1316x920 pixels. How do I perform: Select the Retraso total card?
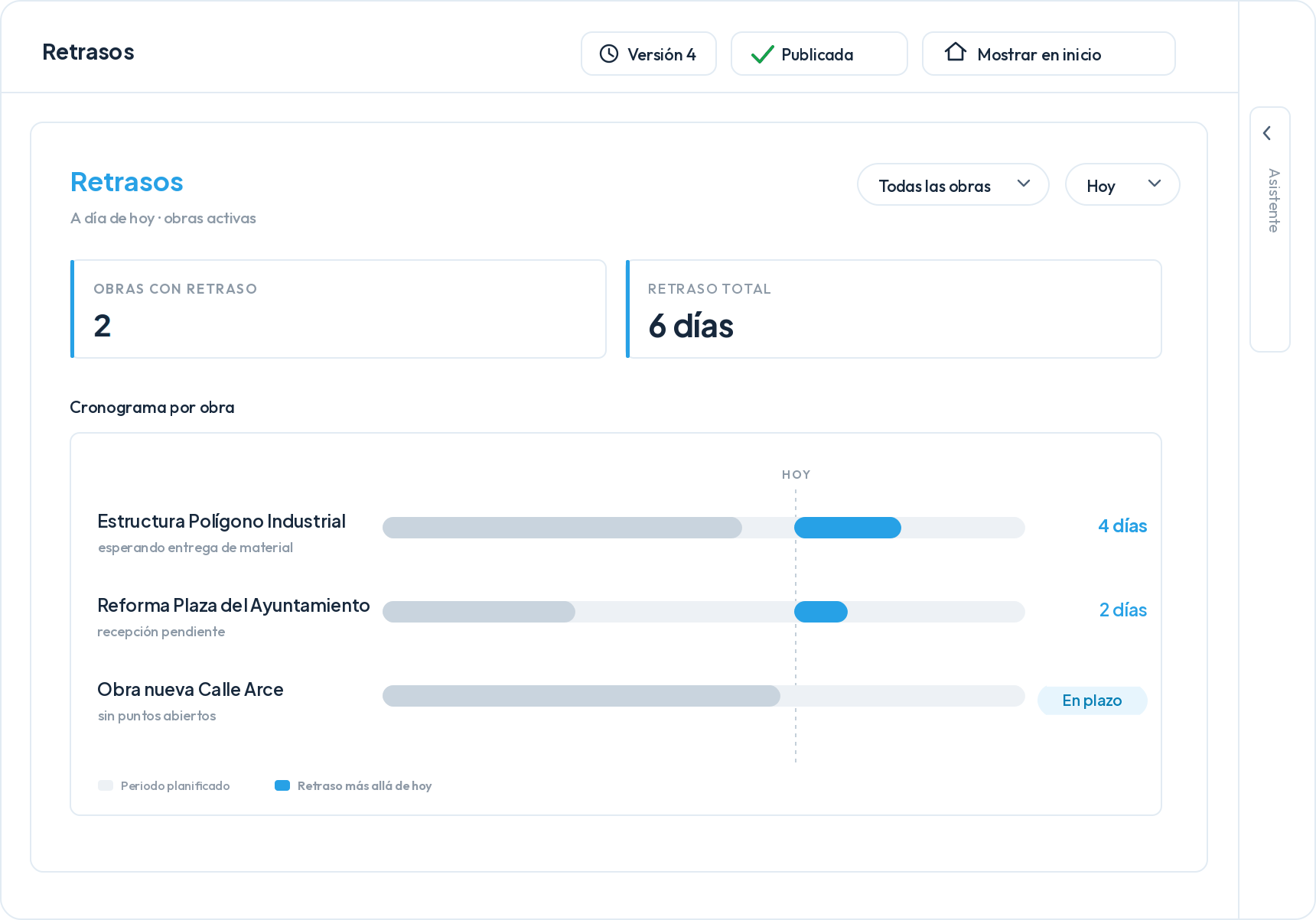[894, 309]
